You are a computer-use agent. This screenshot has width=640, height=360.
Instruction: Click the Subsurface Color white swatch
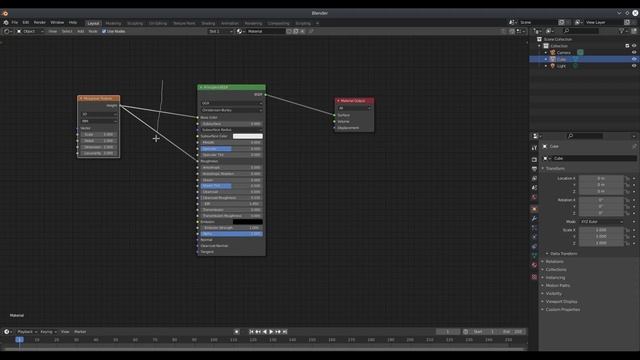click(x=248, y=136)
